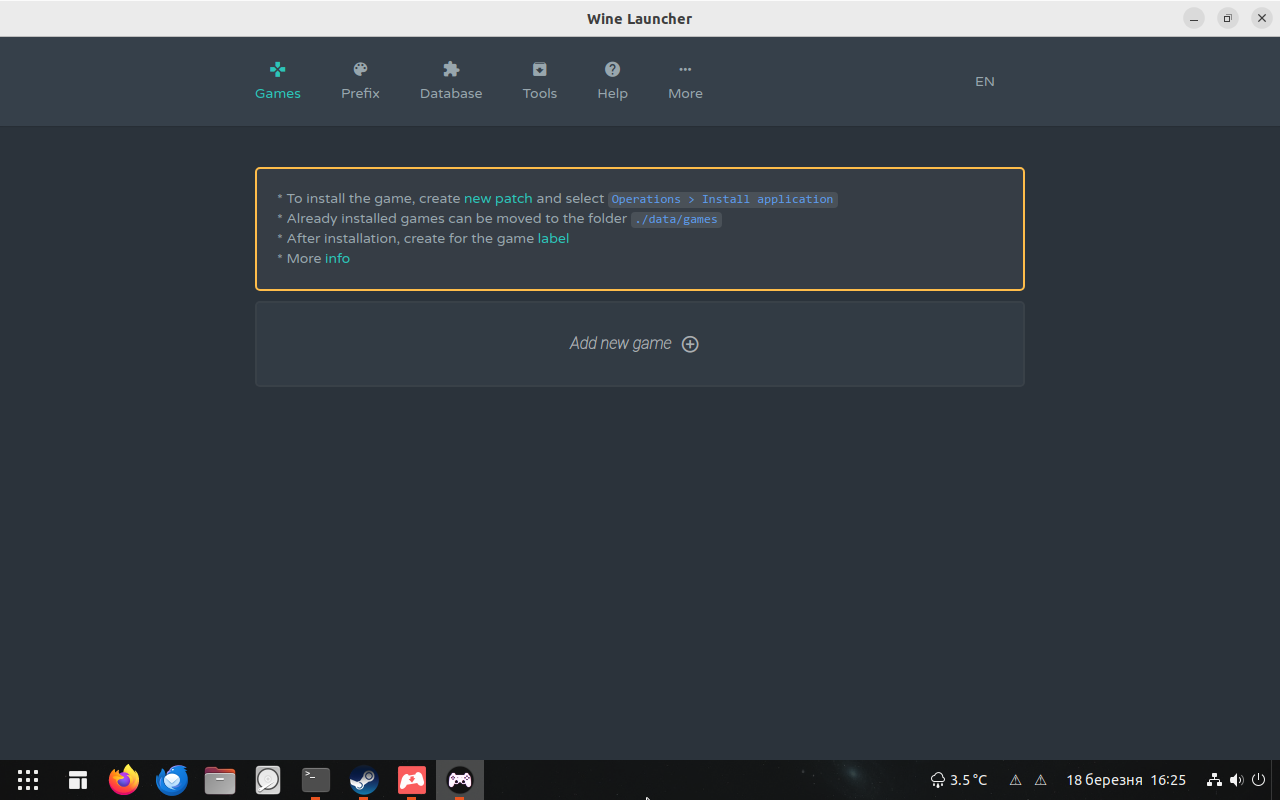
Task: Launch Firefox from the taskbar
Action: pyautogui.click(x=124, y=780)
